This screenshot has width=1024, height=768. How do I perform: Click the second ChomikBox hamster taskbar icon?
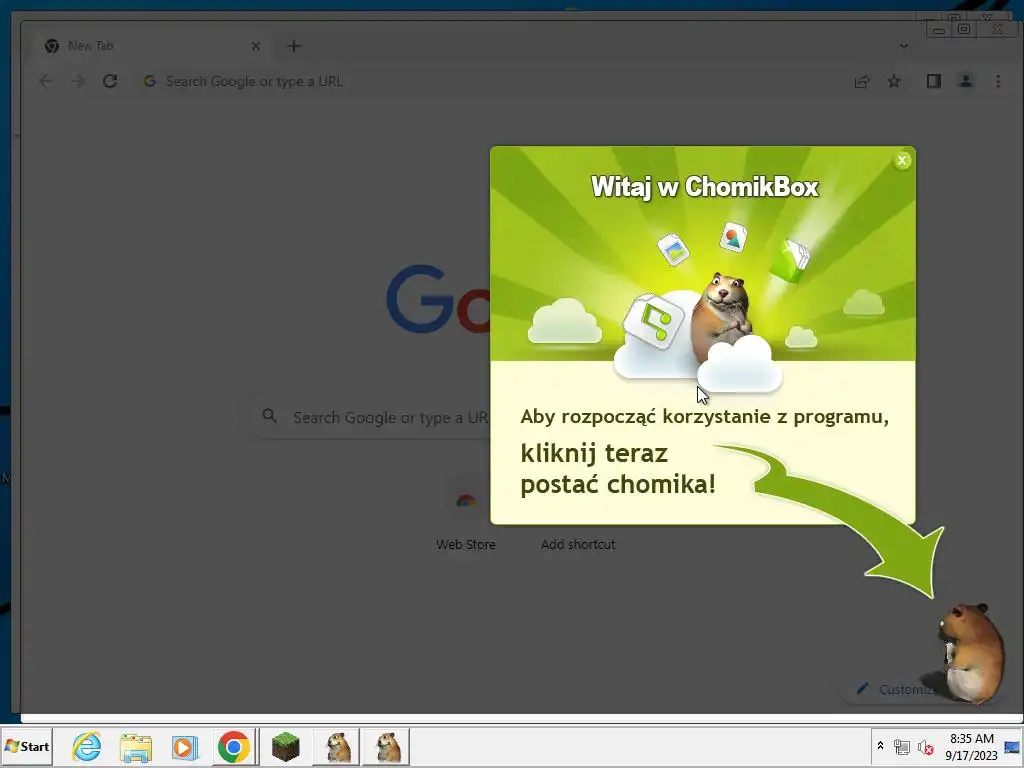[389, 747]
